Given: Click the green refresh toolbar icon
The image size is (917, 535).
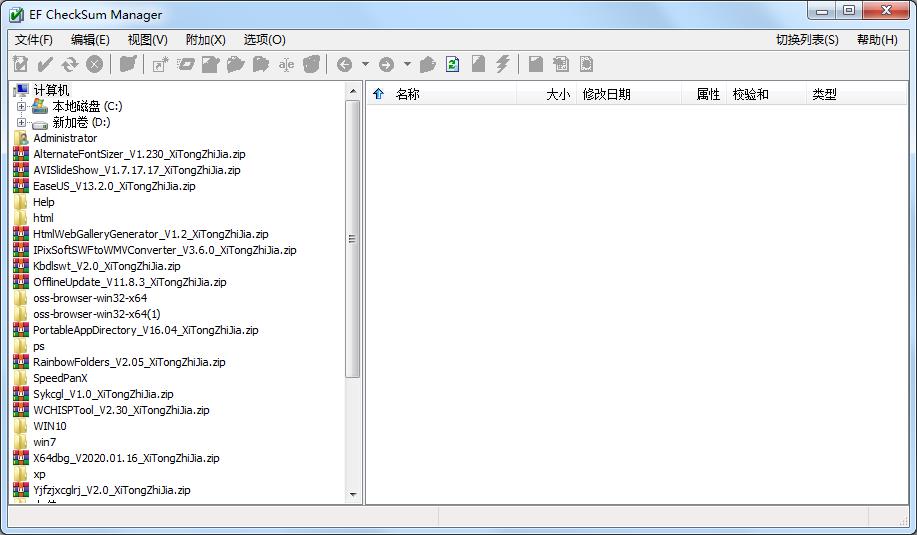Looking at the screenshot, I should point(452,64).
